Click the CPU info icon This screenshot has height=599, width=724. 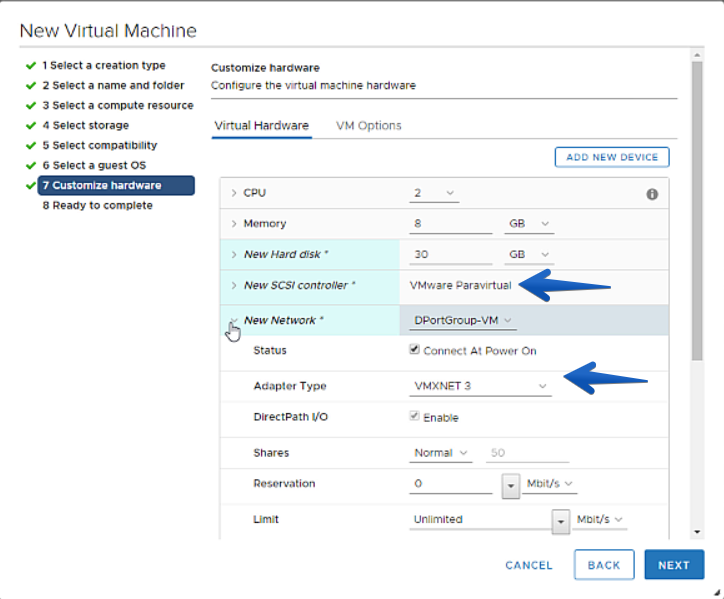[652, 194]
